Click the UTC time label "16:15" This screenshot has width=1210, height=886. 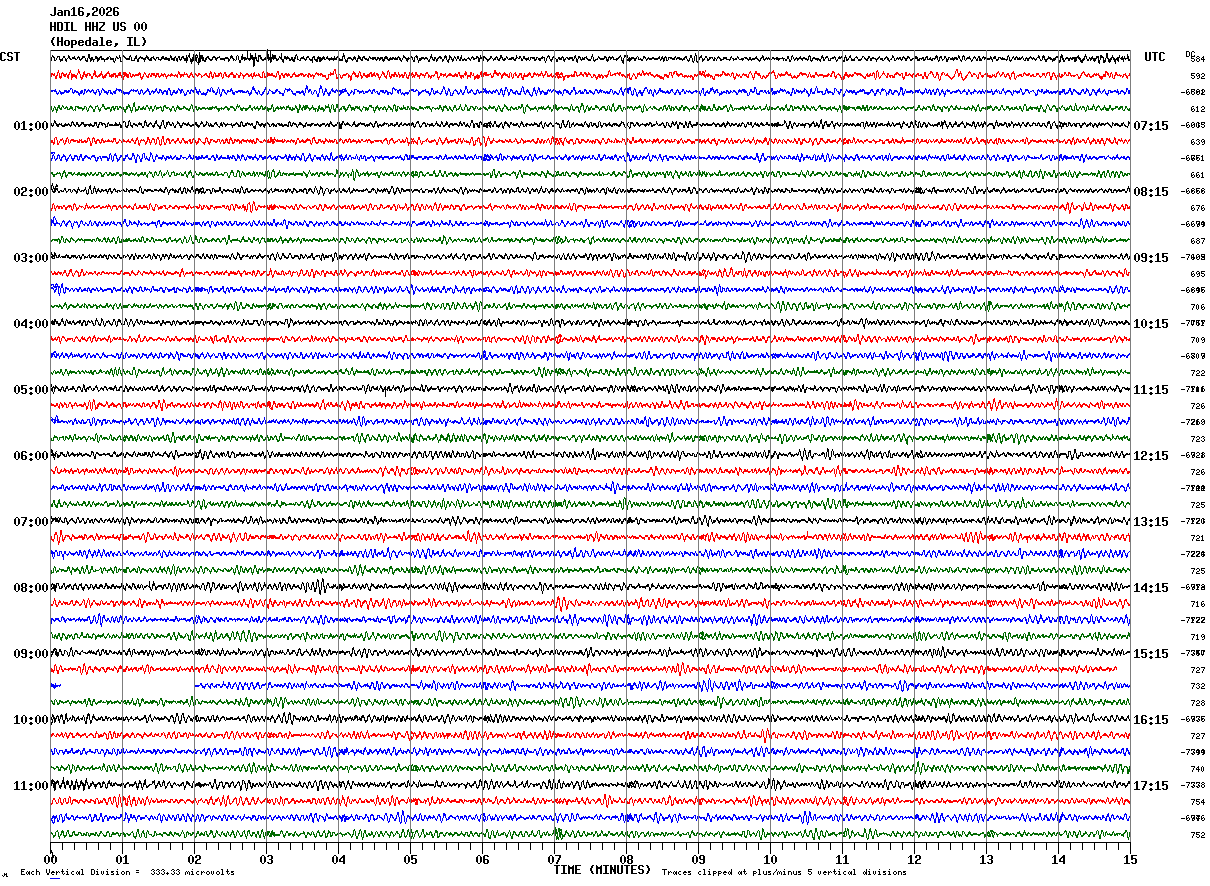1151,720
